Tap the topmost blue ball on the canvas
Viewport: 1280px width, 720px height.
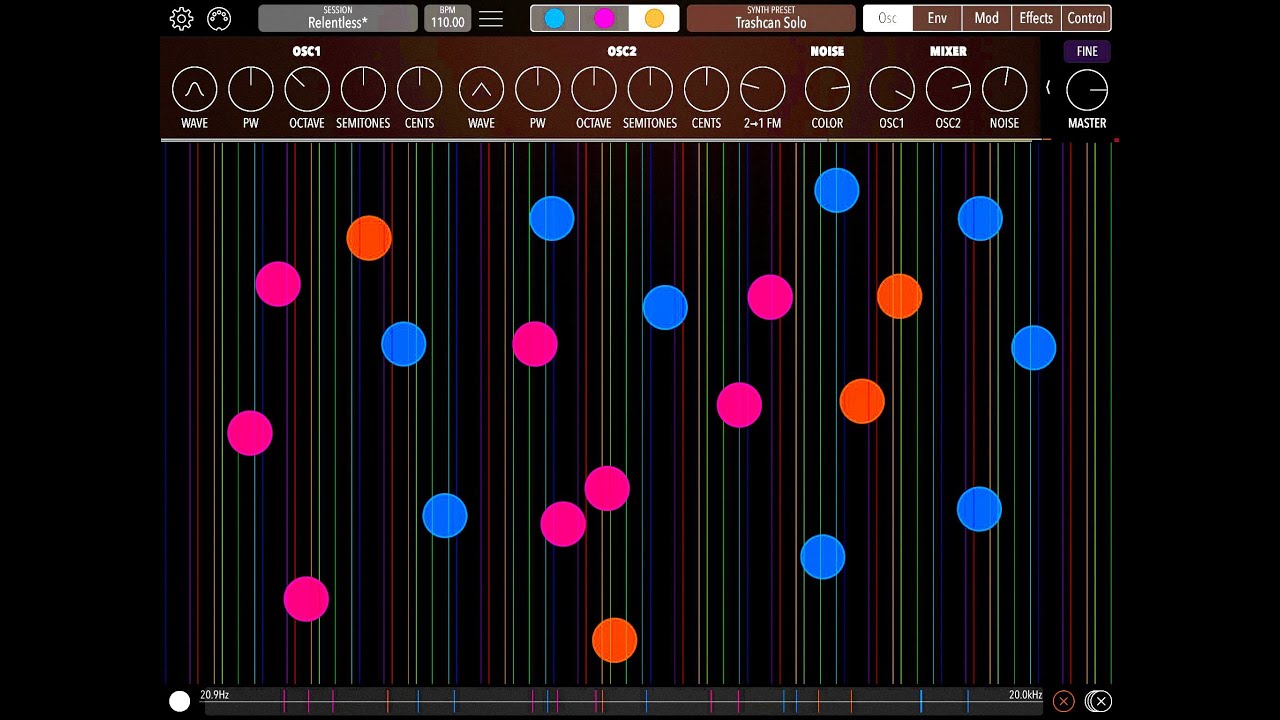click(837, 190)
